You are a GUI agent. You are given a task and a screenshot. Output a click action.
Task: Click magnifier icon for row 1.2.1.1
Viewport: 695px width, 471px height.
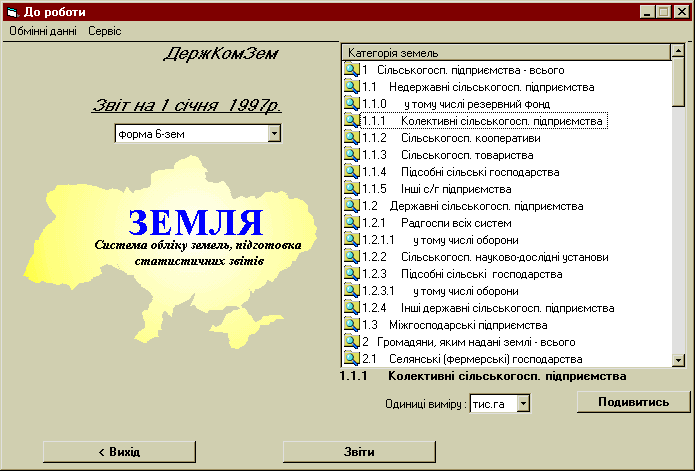(x=351, y=240)
